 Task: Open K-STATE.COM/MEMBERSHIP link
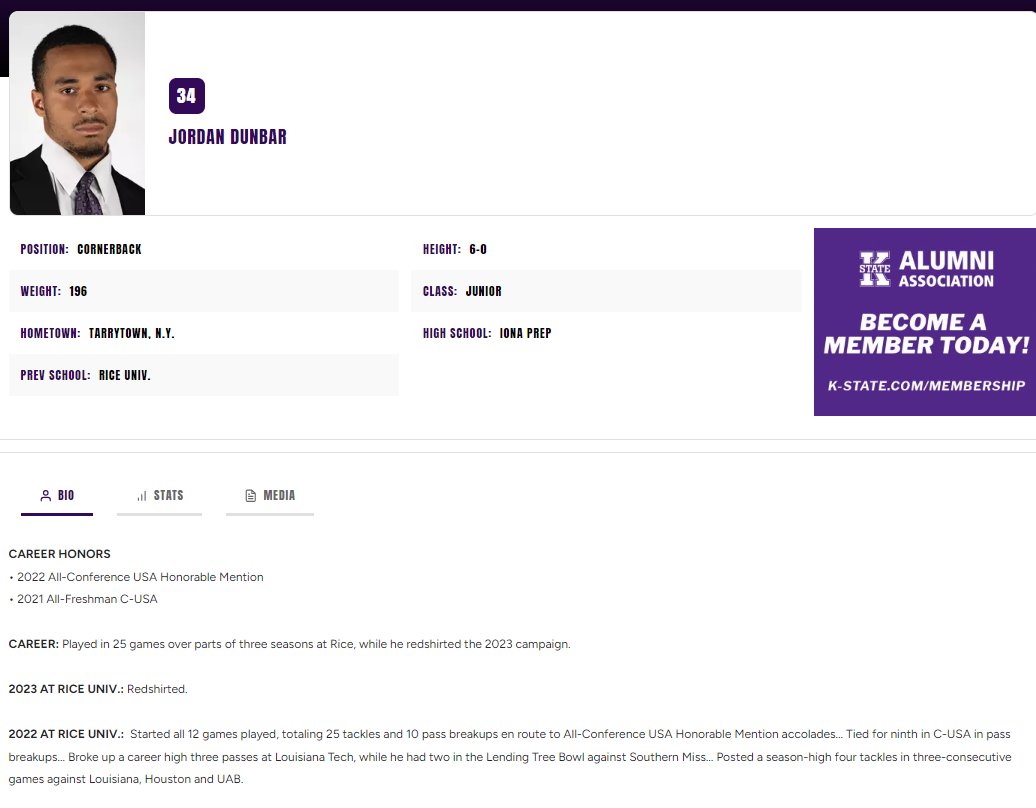(x=924, y=384)
